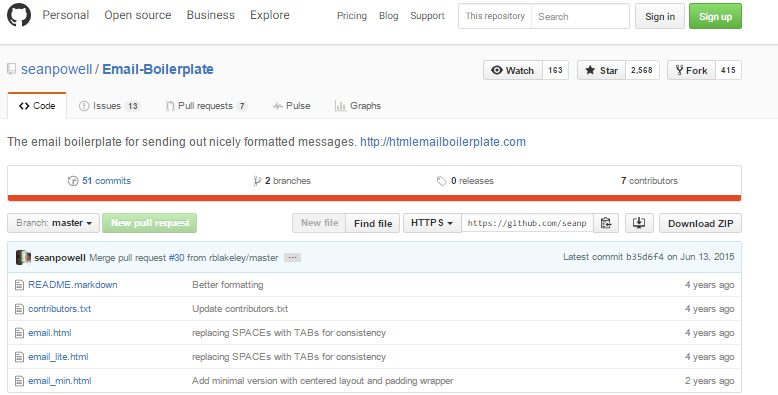The image size is (778, 395).
Task: Go to the Pricing page
Action: click(x=352, y=16)
